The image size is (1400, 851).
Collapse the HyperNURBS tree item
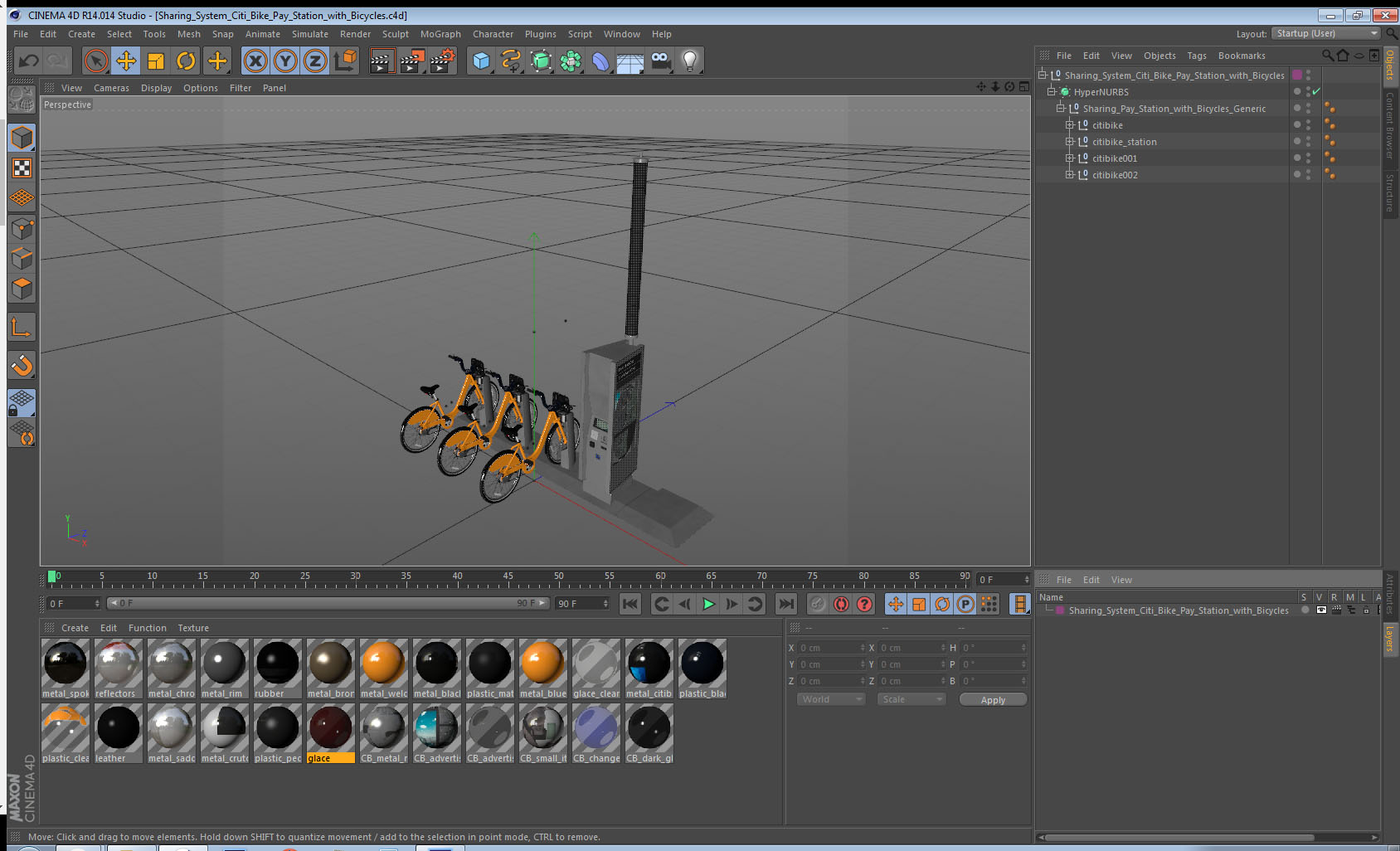pos(1052,91)
